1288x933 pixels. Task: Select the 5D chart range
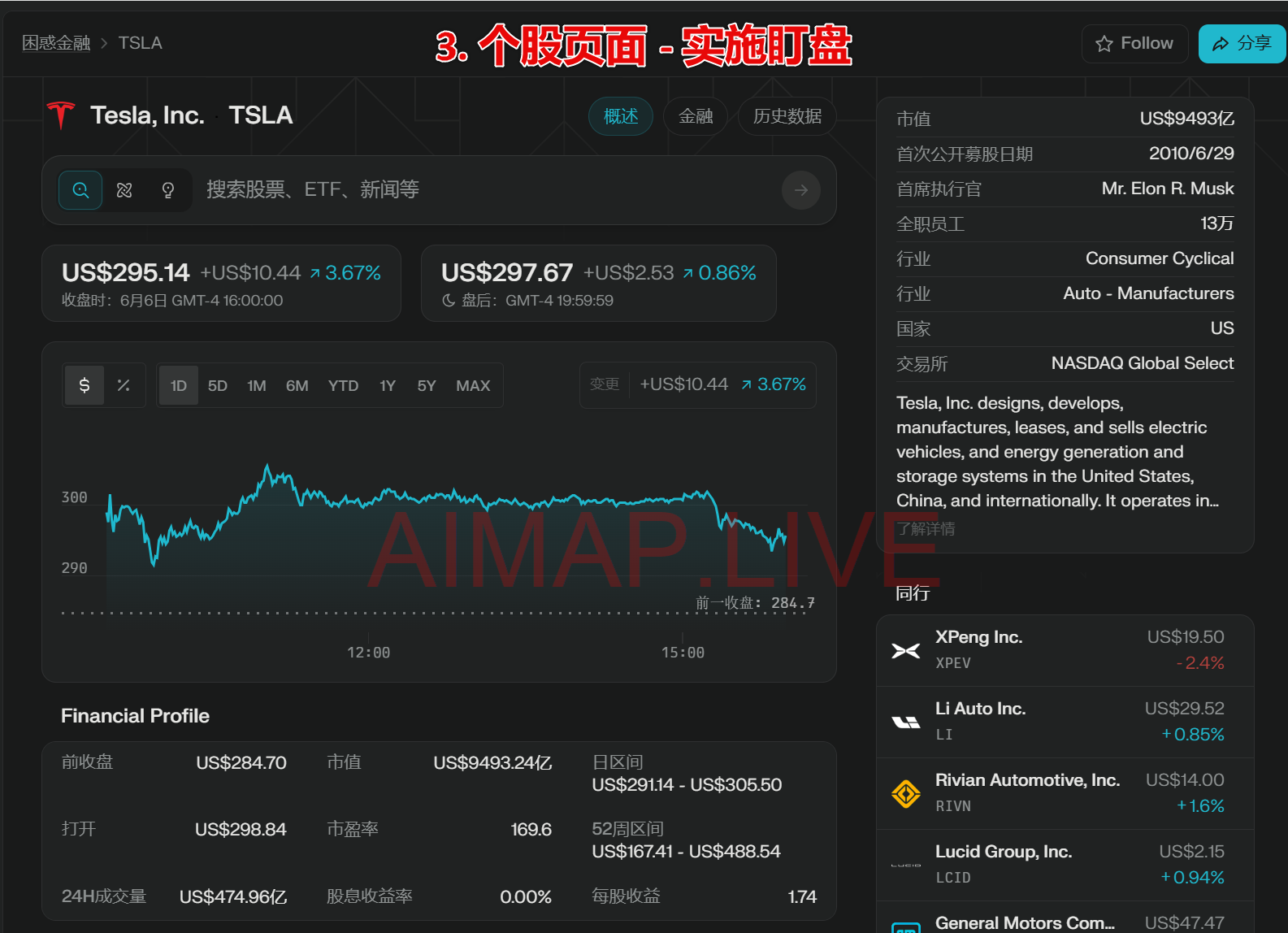point(218,385)
